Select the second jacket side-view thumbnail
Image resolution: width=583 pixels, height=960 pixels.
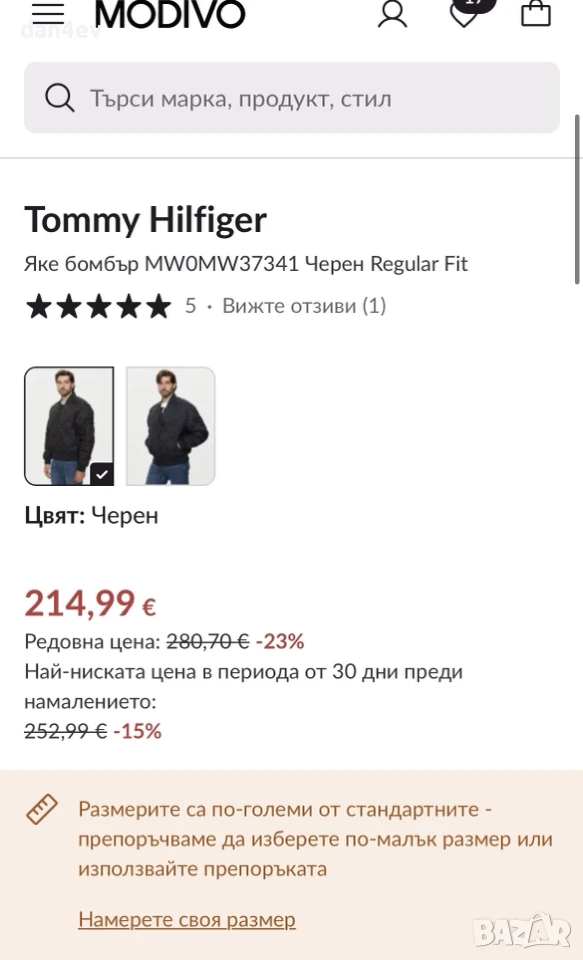(x=170, y=426)
